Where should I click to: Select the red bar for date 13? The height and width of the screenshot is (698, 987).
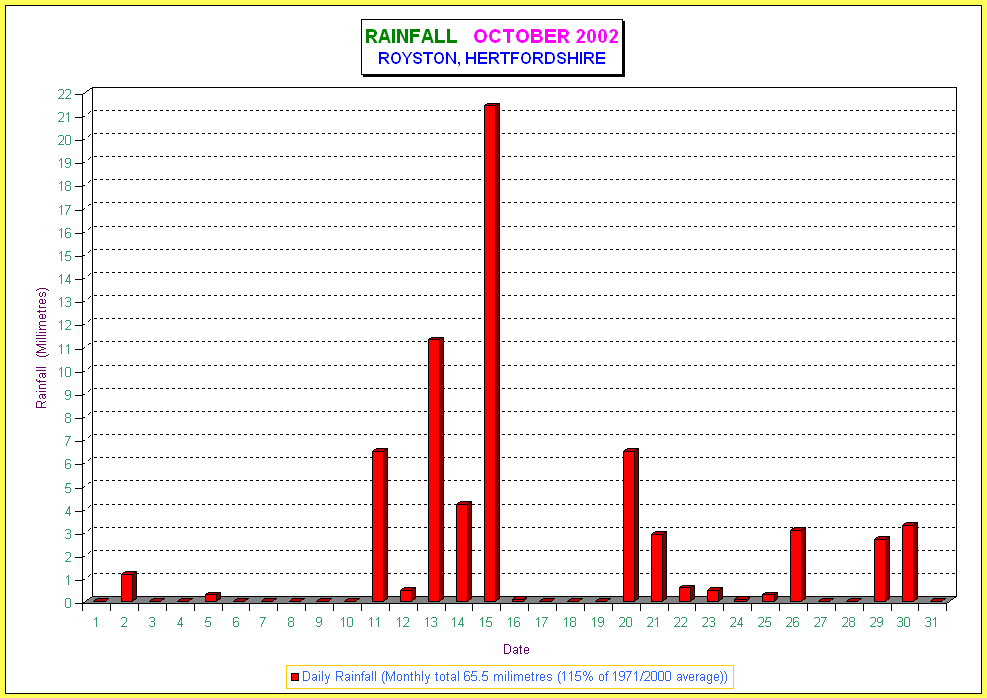coord(435,470)
